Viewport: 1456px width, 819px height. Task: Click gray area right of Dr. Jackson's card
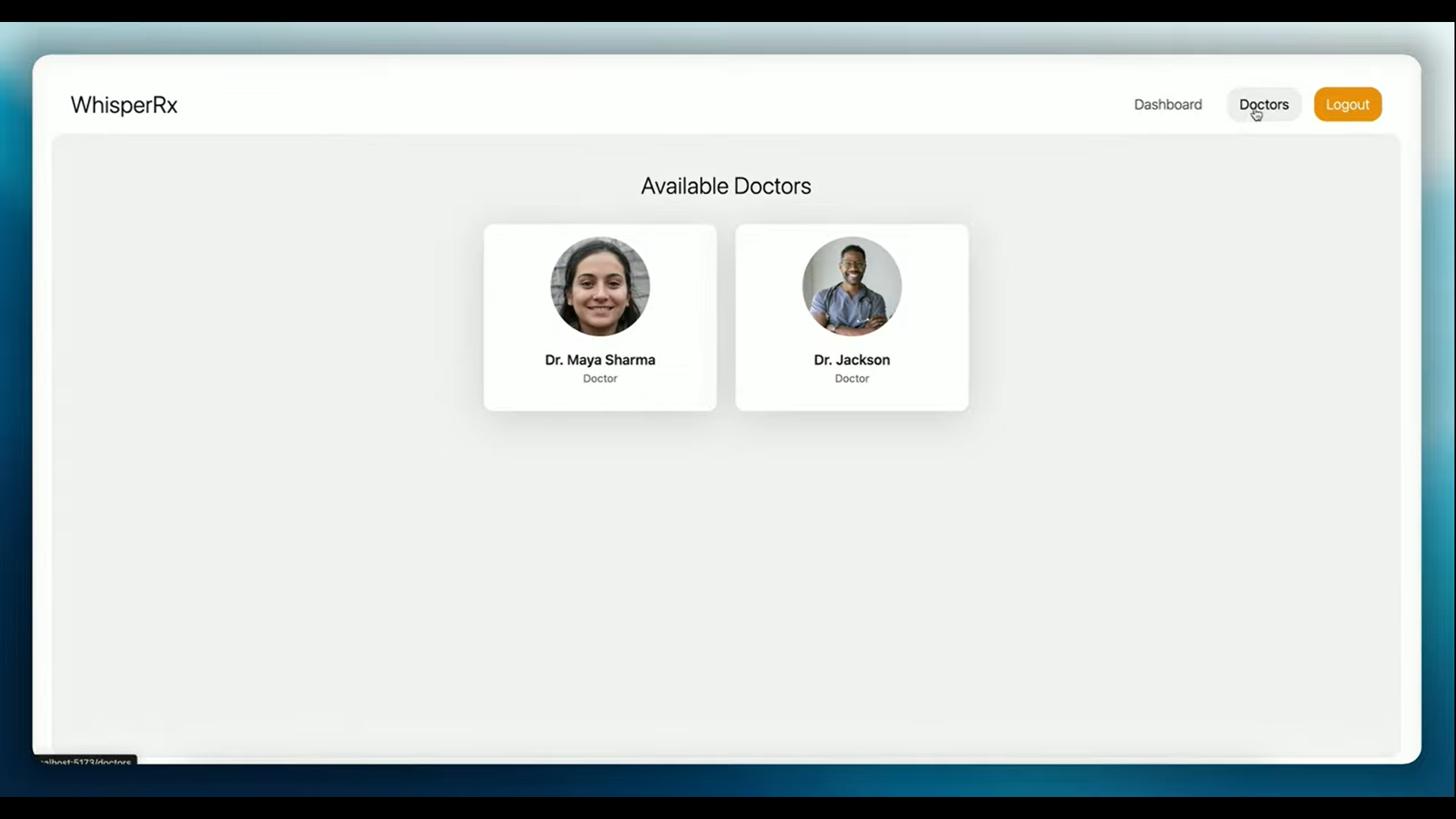point(1183,318)
